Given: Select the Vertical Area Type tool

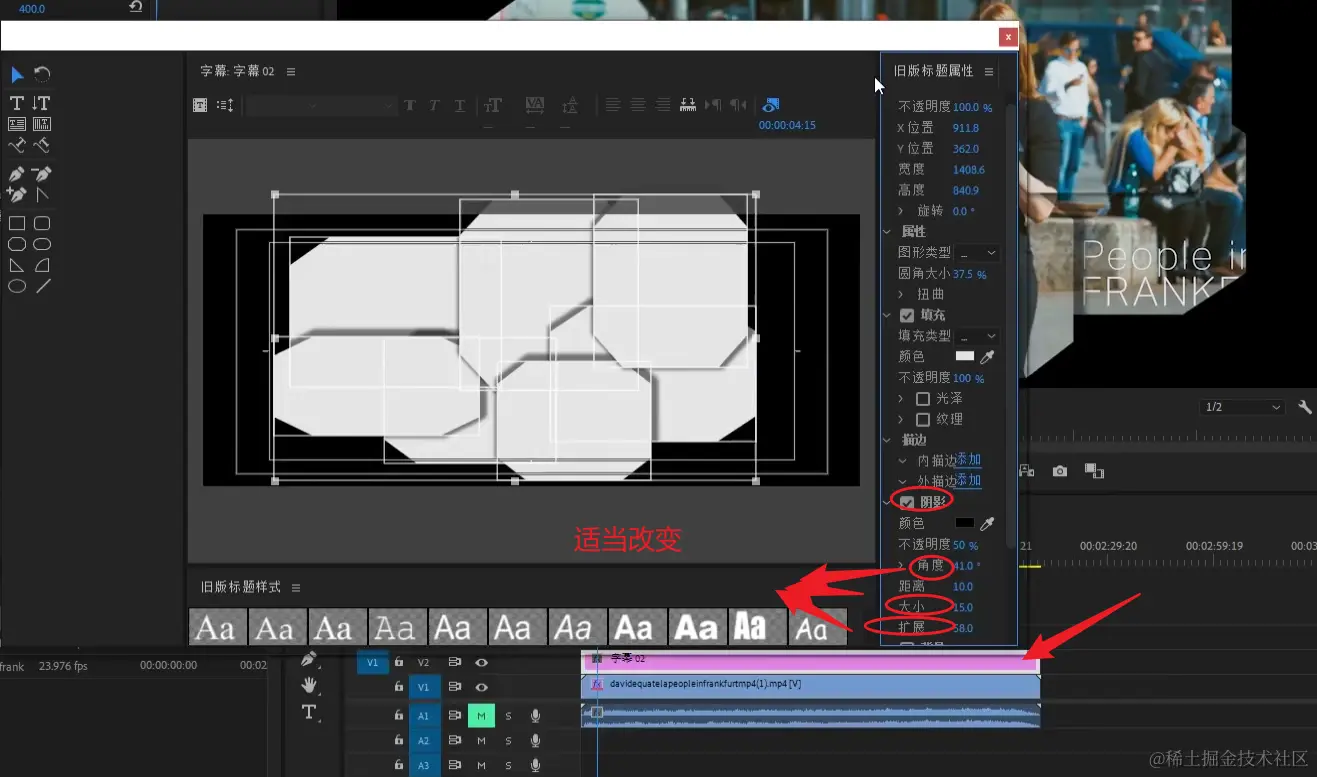Looking at the screenshot, I should click(x=42, y=124).
